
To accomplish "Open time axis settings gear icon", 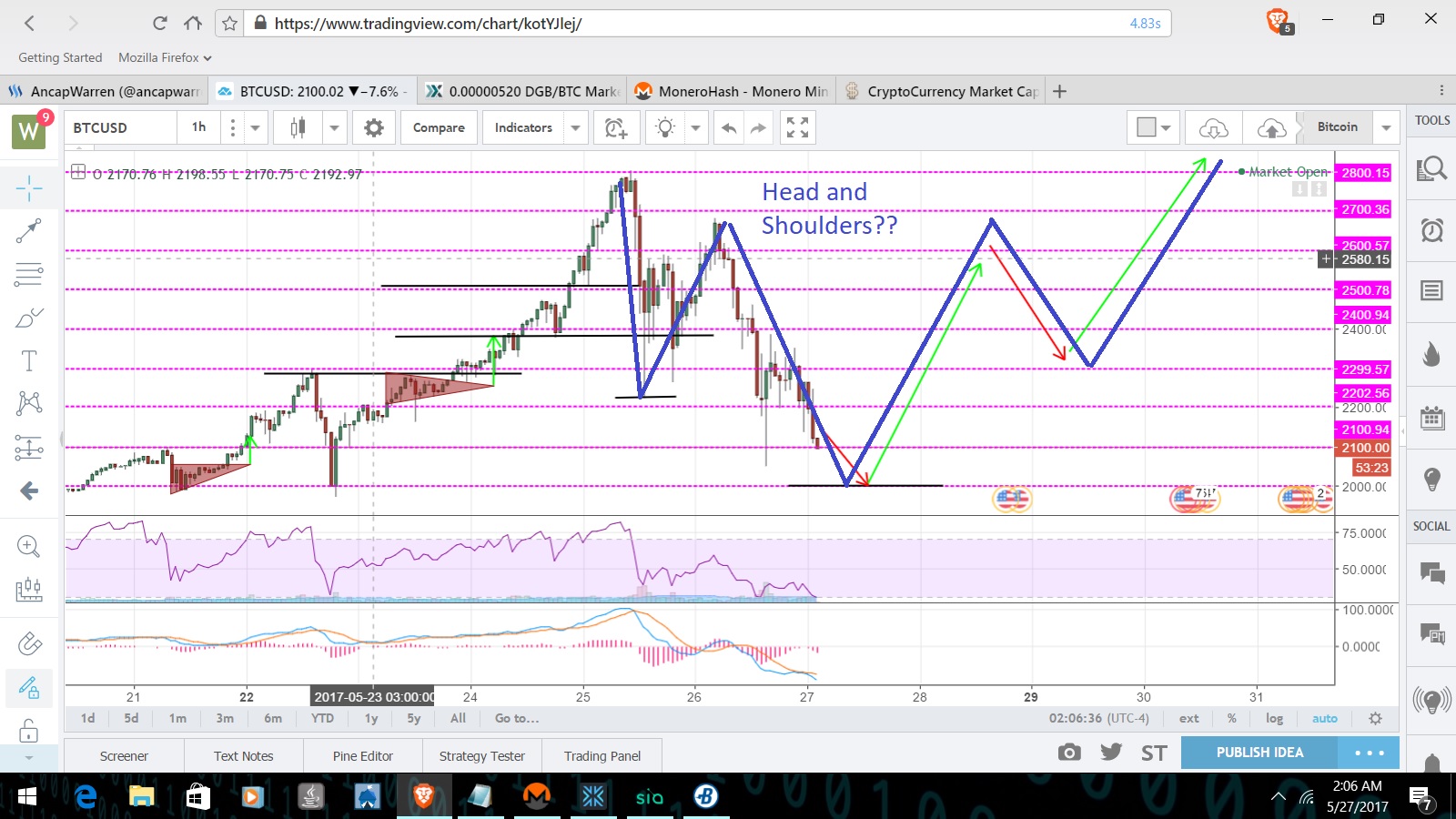I will point(1375,718).
